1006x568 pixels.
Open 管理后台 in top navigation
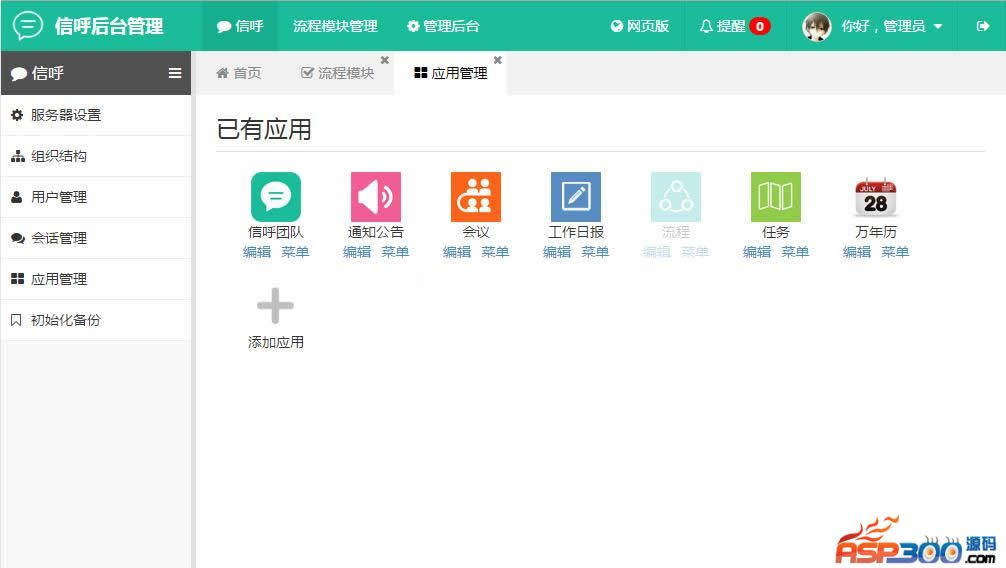tap(443, 26)
